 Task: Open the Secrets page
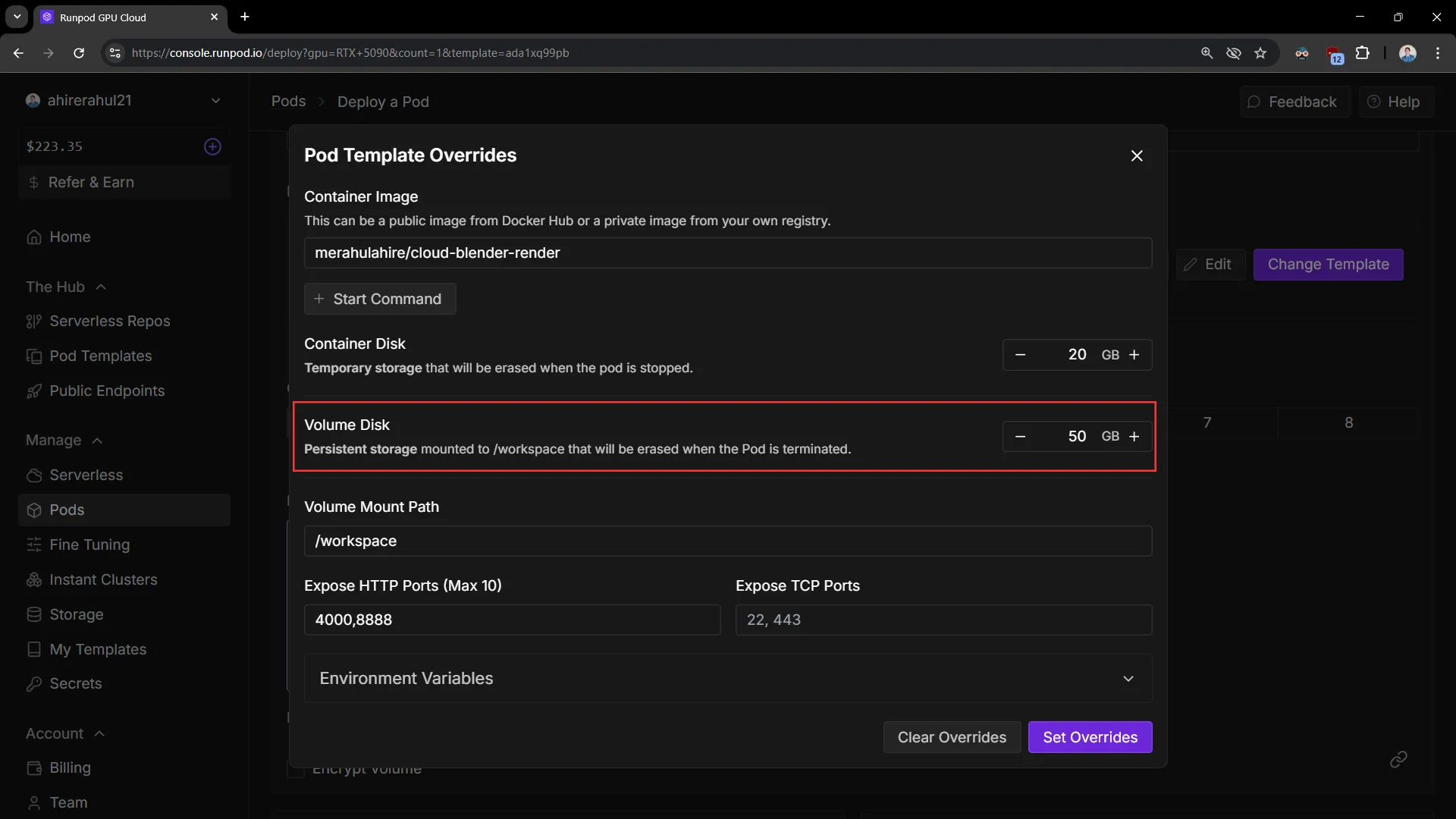pyautogui.click(x=75, y=683)
